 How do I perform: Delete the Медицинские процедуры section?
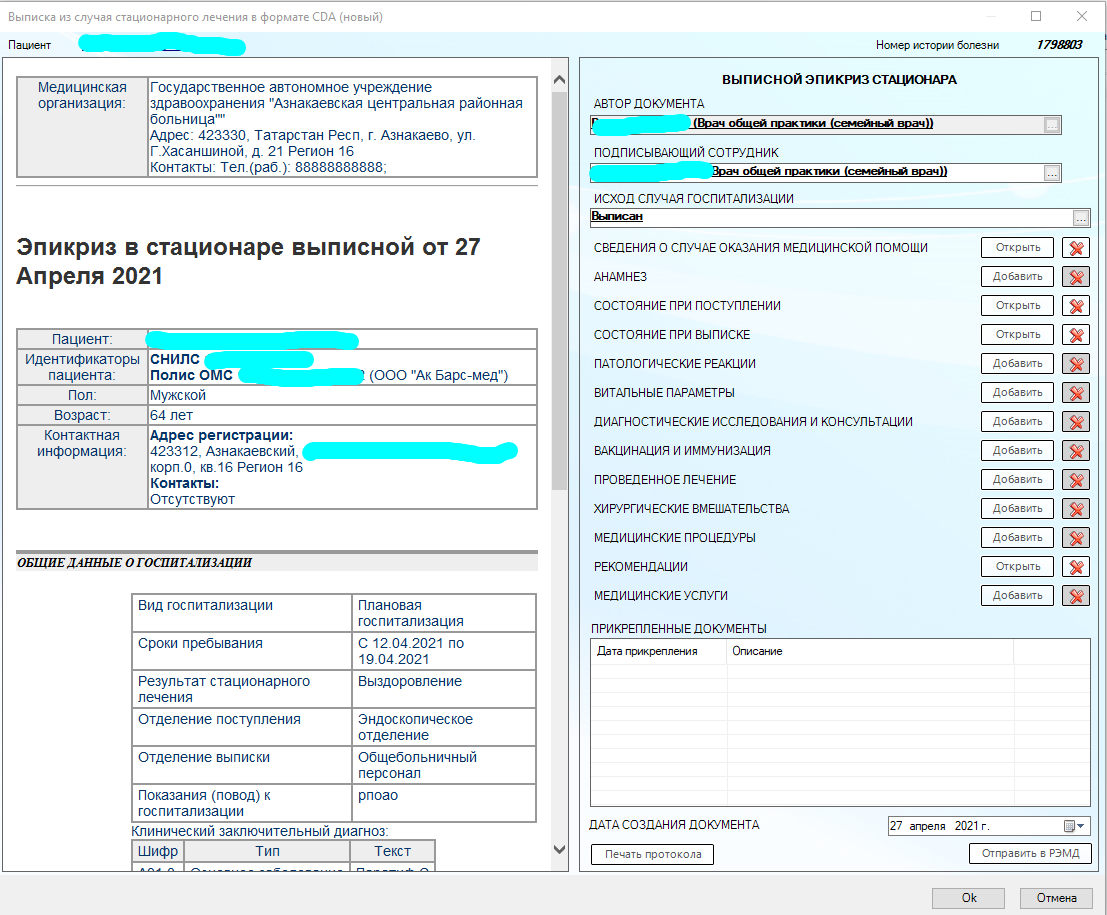pyautogui.click(x=1076, y=537)
